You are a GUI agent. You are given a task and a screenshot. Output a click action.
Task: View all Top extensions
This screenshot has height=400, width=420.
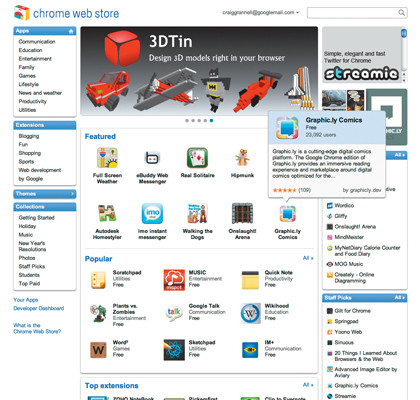pyautogui.click(x=308, y=385)
